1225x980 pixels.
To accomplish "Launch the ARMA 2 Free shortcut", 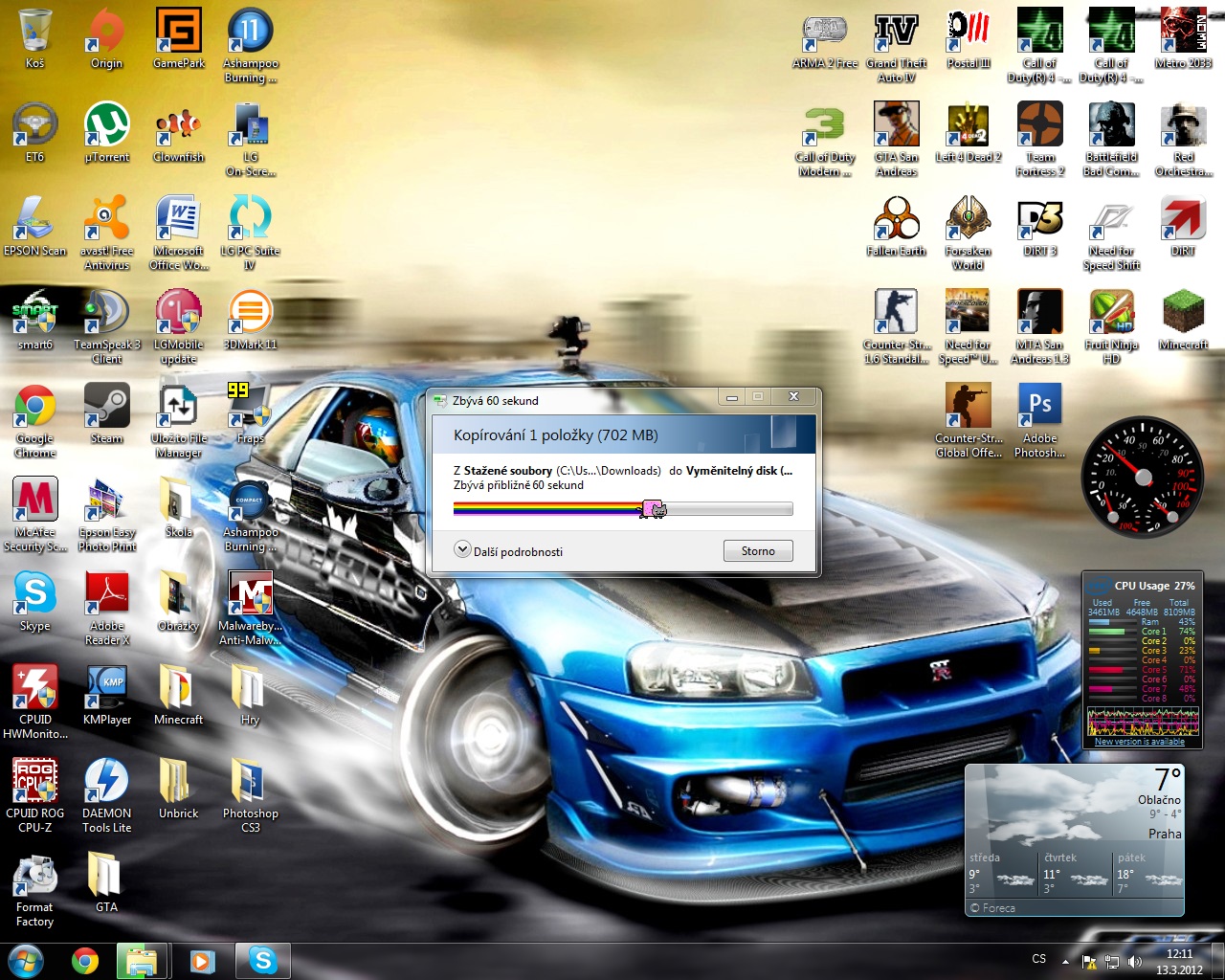I will (825, 38).
